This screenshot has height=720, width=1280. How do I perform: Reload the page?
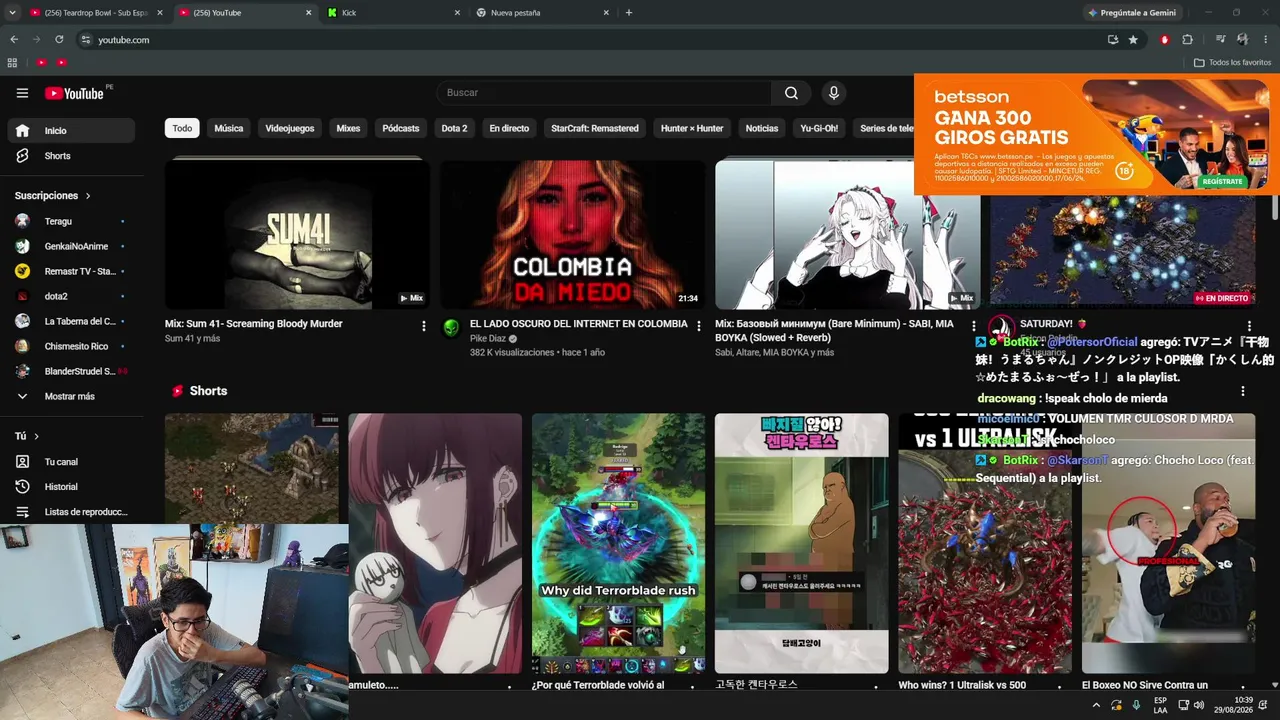pyautogui.click(x=59, y=40)
